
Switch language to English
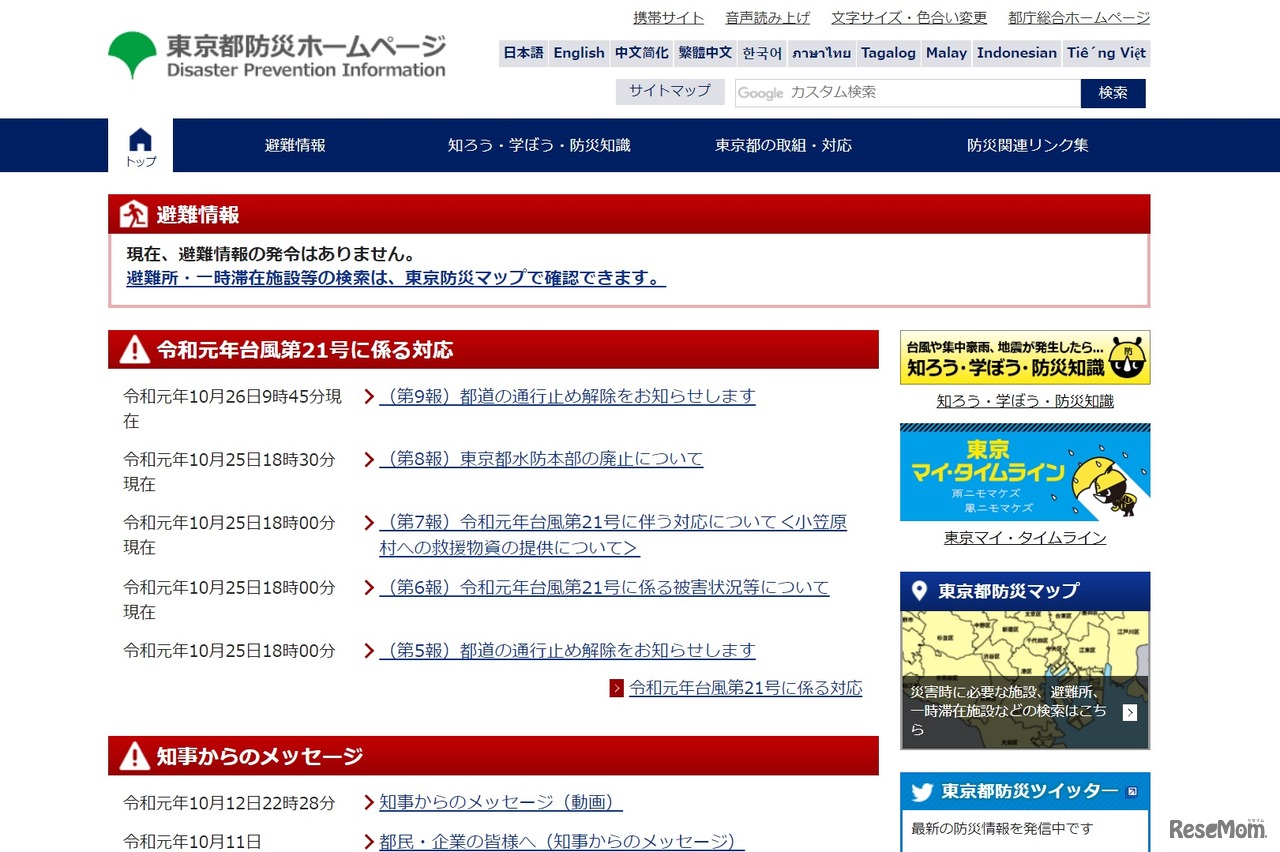pos(579,53)
